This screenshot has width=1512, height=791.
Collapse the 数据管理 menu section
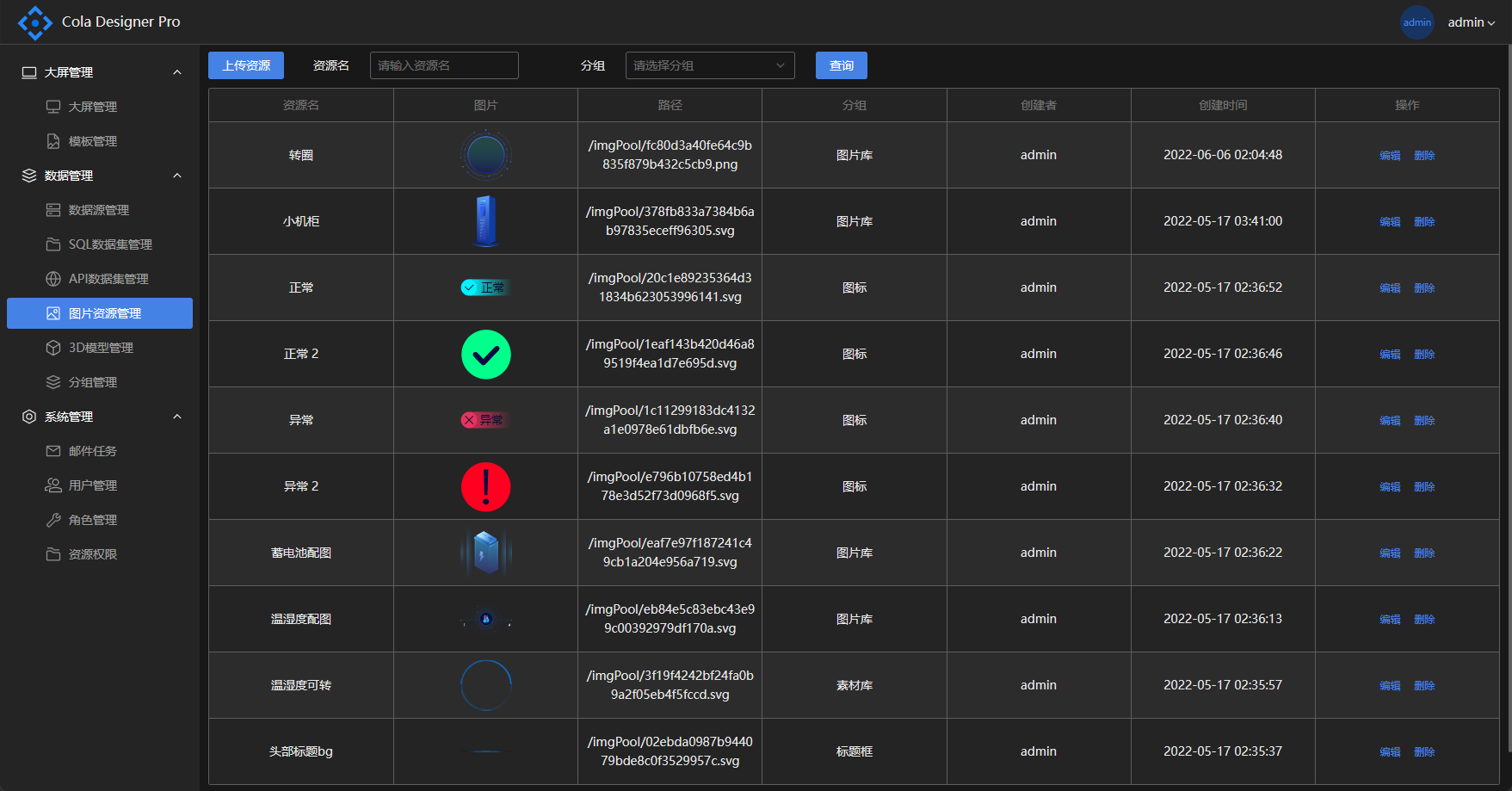(177, 176)
